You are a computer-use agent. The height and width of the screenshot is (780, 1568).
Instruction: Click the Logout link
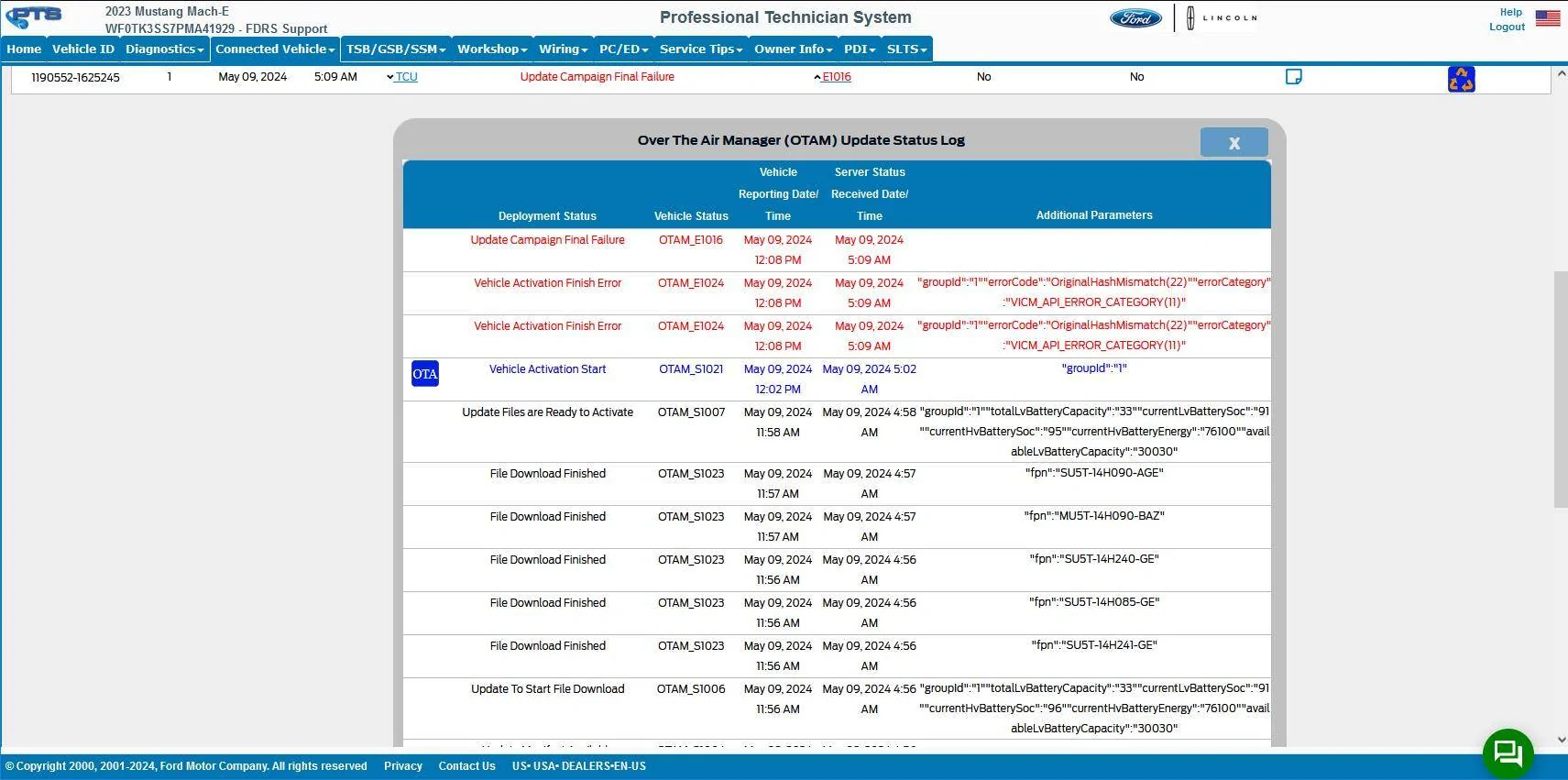[x=1508, y=27]
